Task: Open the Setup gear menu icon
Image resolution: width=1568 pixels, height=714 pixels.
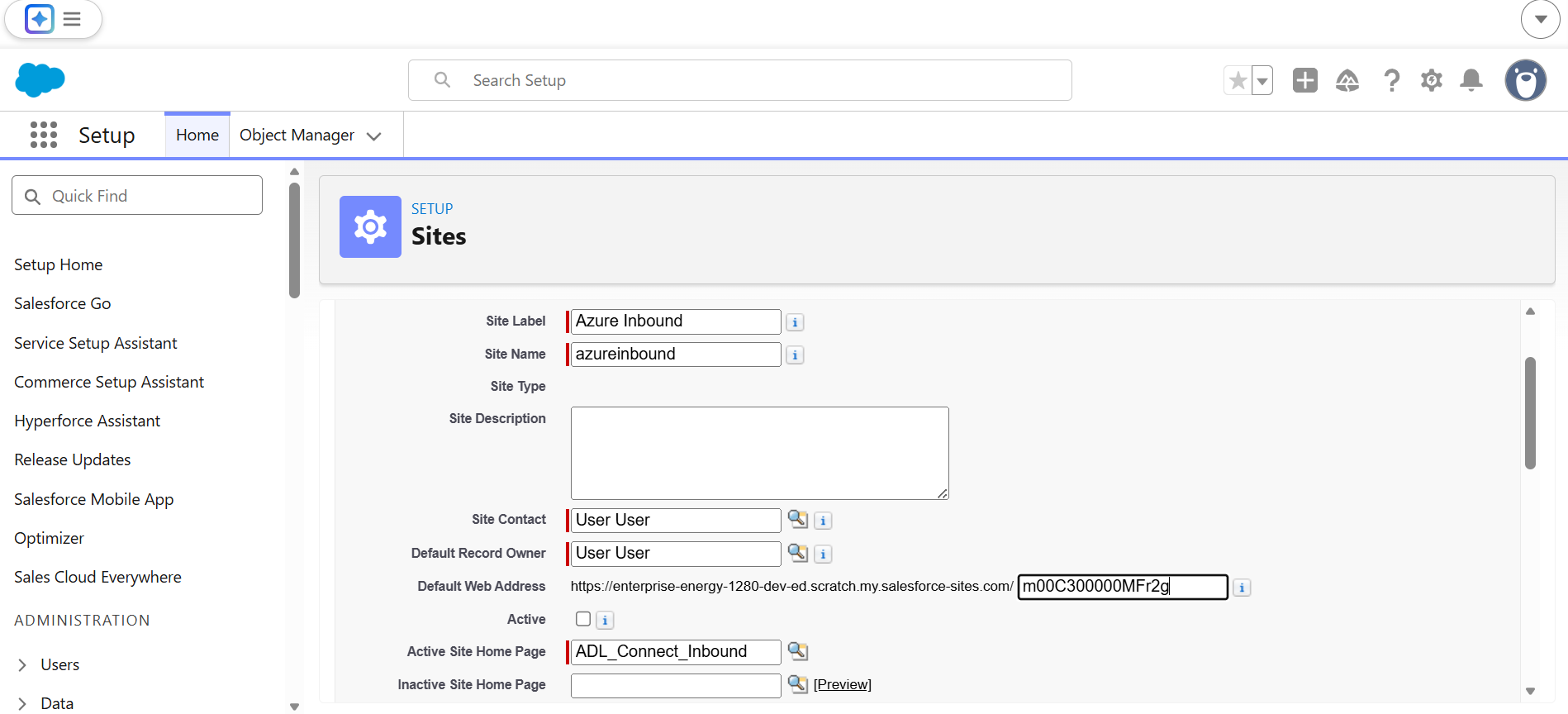Action: (x=1432, y=80)
